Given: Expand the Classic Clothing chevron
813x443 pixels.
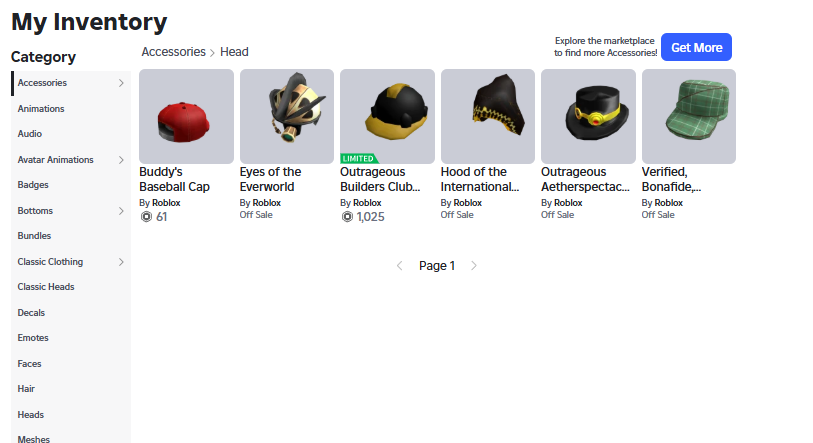Looking at the screenshot, I should pyautogui.click(x=121, y=262).
